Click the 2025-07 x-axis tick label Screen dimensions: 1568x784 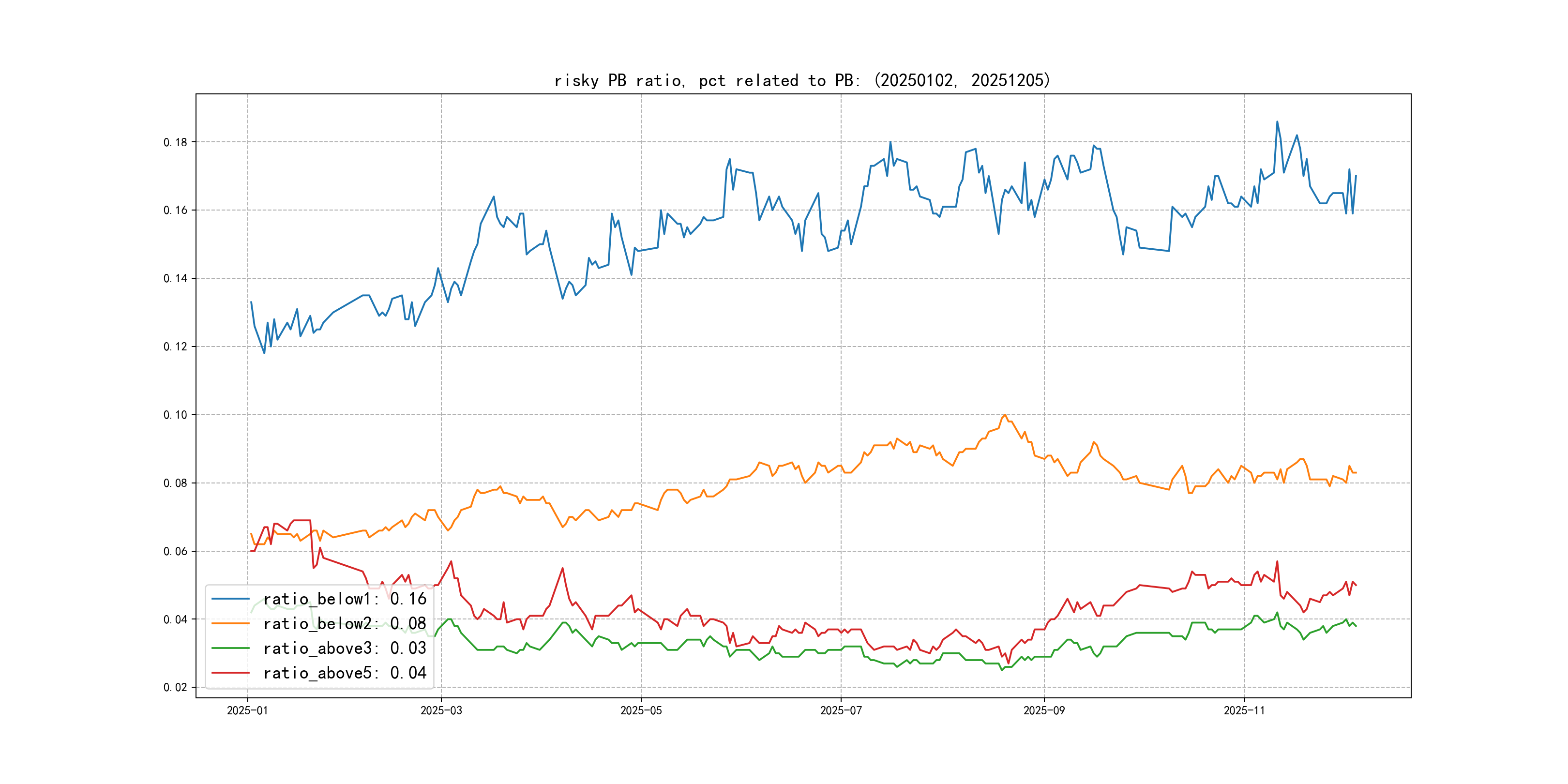pyautogui.click(x=841, y=710)
